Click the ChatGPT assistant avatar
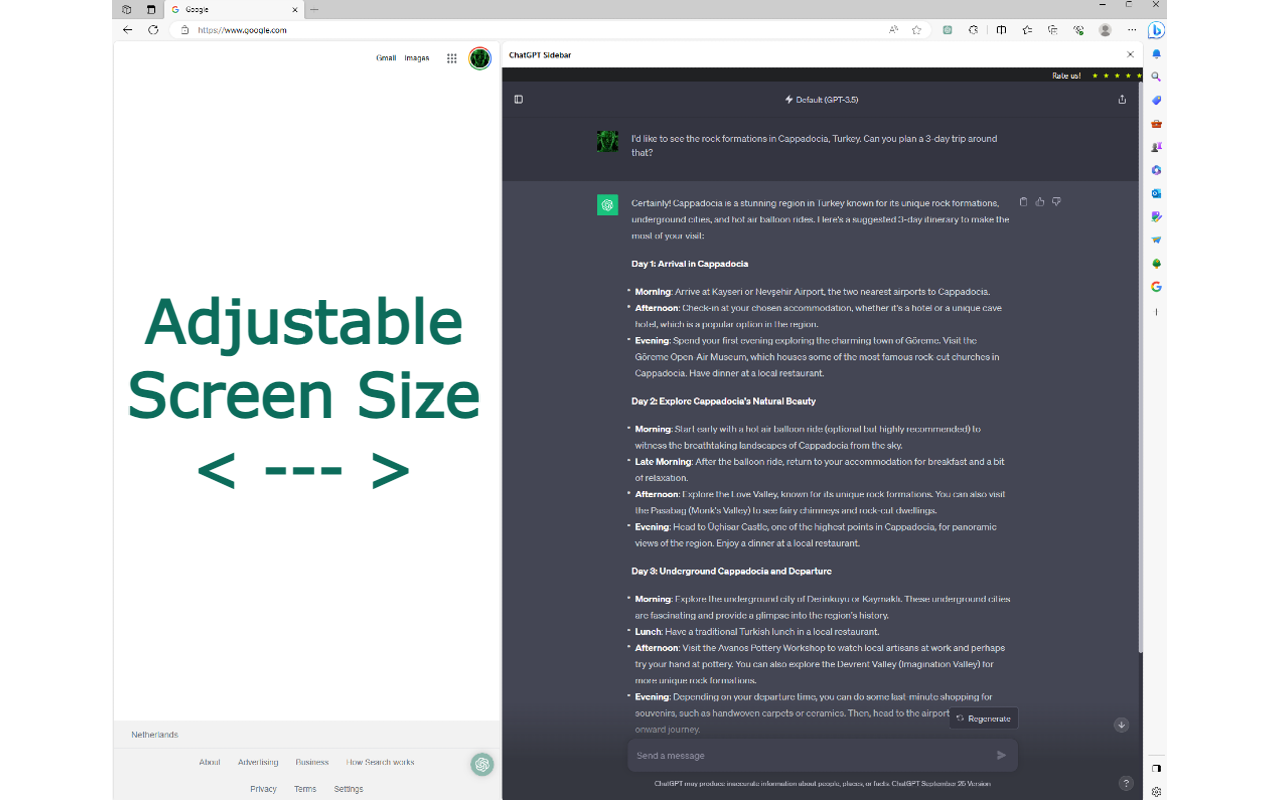 607,205
